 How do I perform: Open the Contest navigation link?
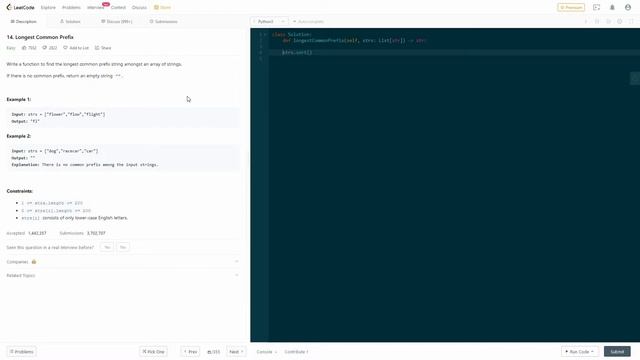(118, 7)
